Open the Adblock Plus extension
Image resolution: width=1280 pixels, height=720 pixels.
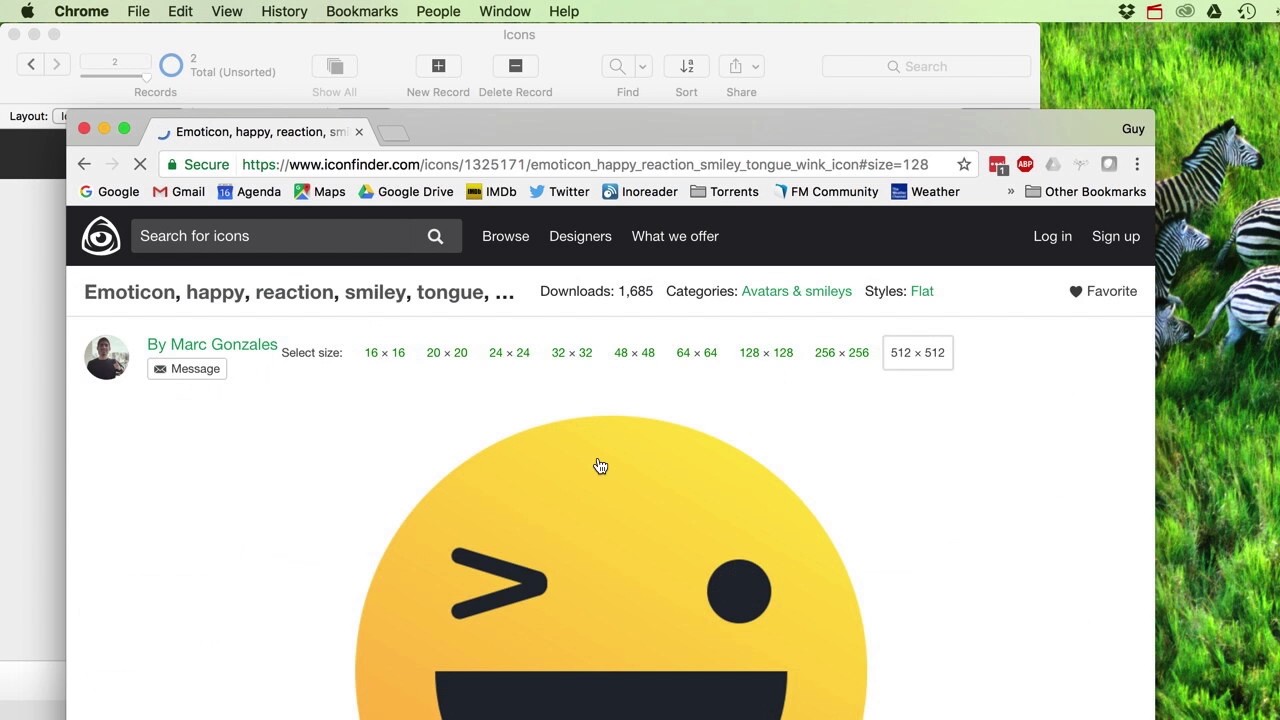pyautogui.click(x=1025, y=164)
